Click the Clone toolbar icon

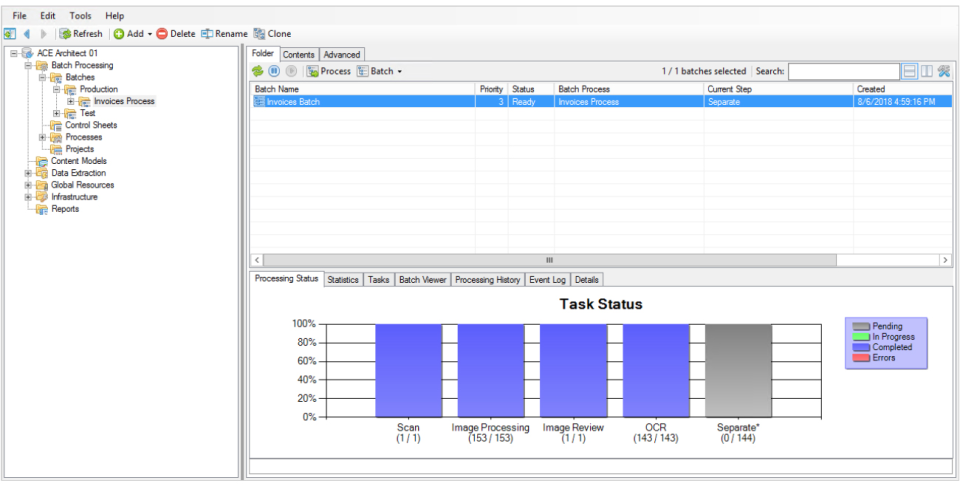(x=260, y=34)
